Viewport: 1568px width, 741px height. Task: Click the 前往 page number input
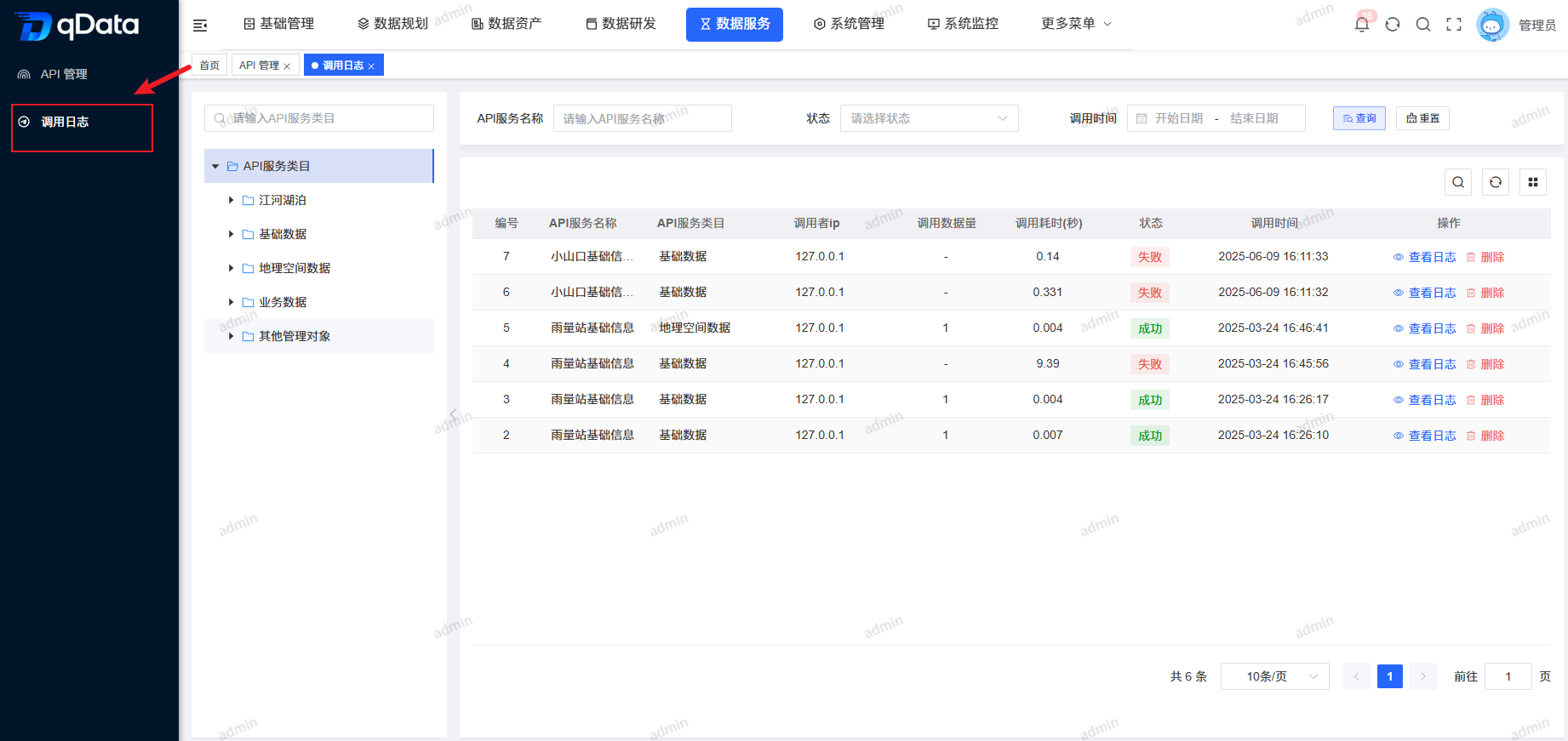coord(1508,676)
